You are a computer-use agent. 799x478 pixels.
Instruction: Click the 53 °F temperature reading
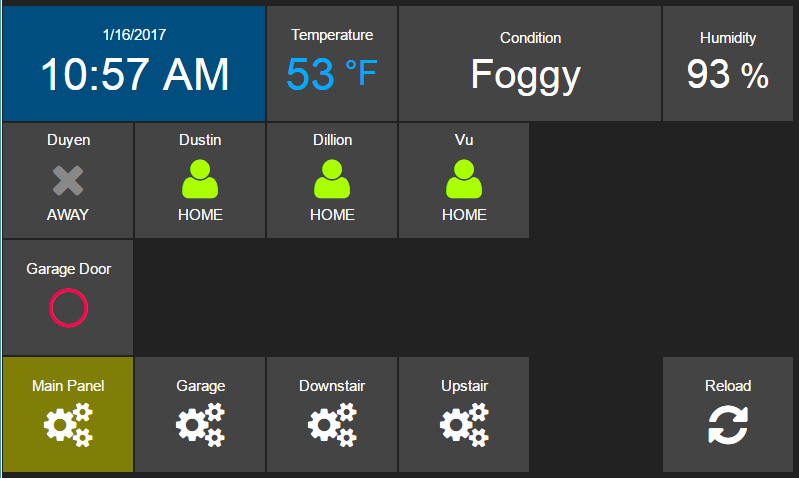(332, 75)
